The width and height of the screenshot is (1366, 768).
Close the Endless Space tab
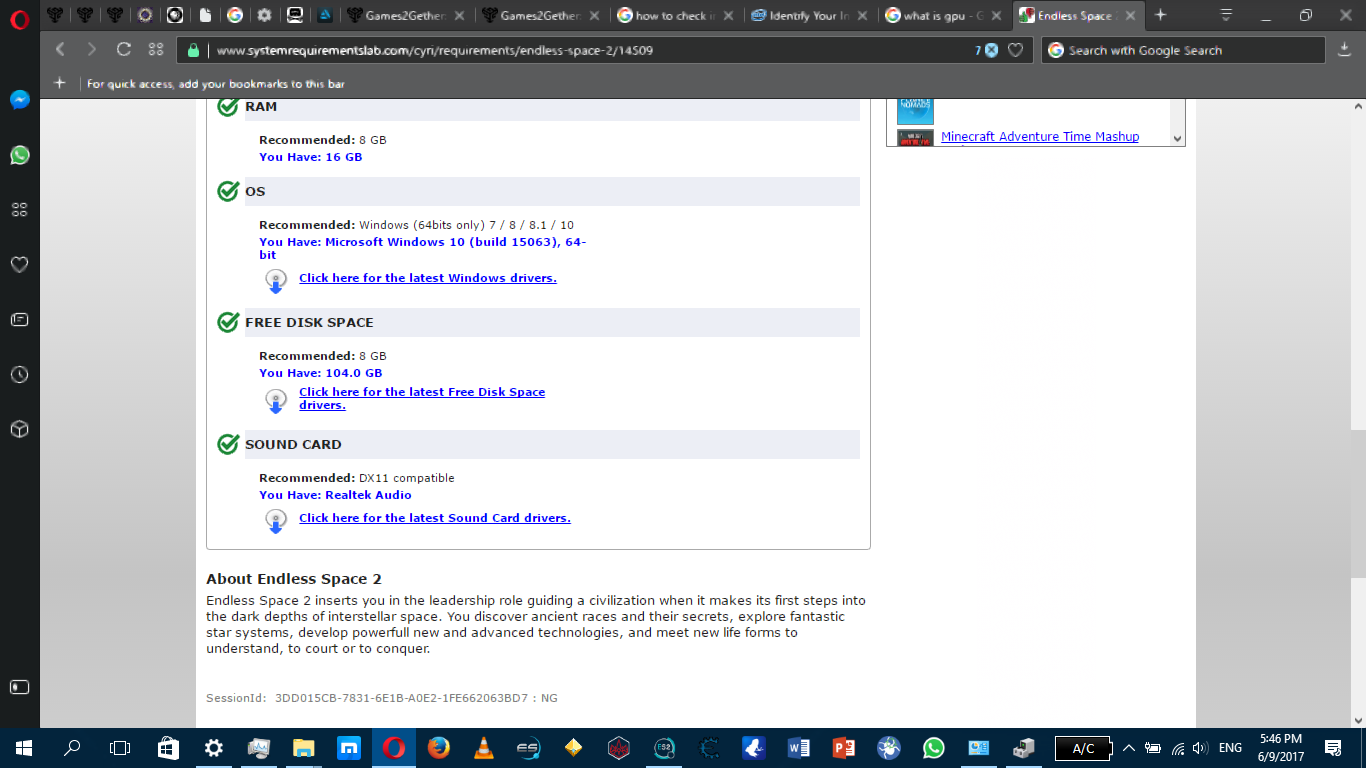coord(1130,15)
